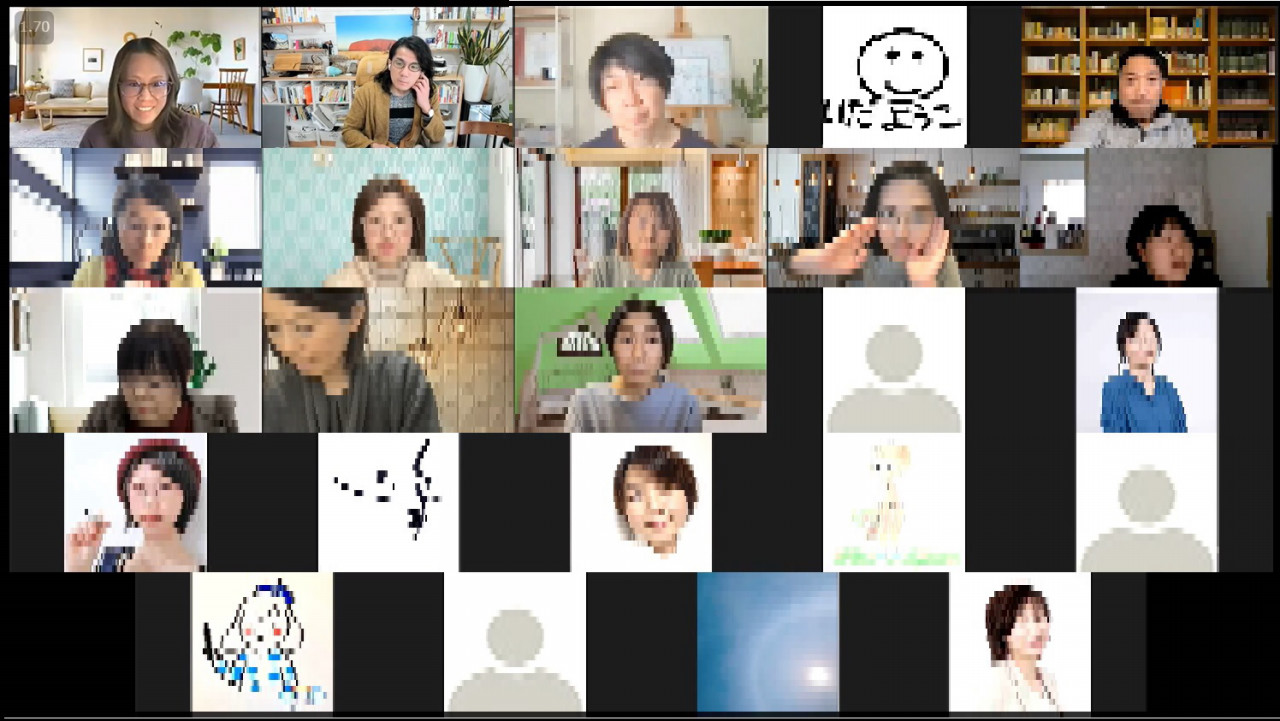Select the pale yellow illustrated character avatar
The height and width of the screenshot is (721, 1280).
[893, 501]
